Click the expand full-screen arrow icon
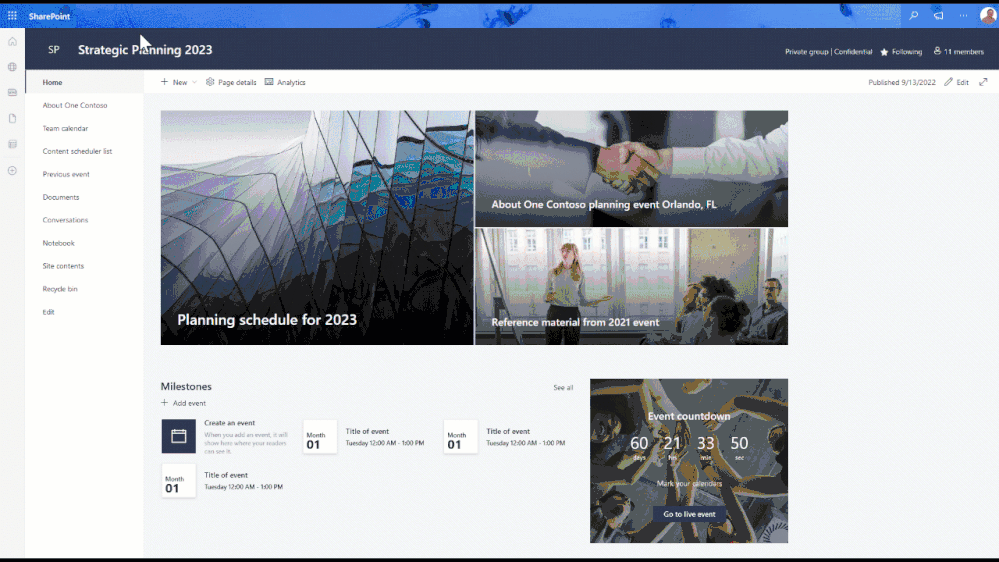The height and width of the screenshot is (562, 999). tap(983, 82)
